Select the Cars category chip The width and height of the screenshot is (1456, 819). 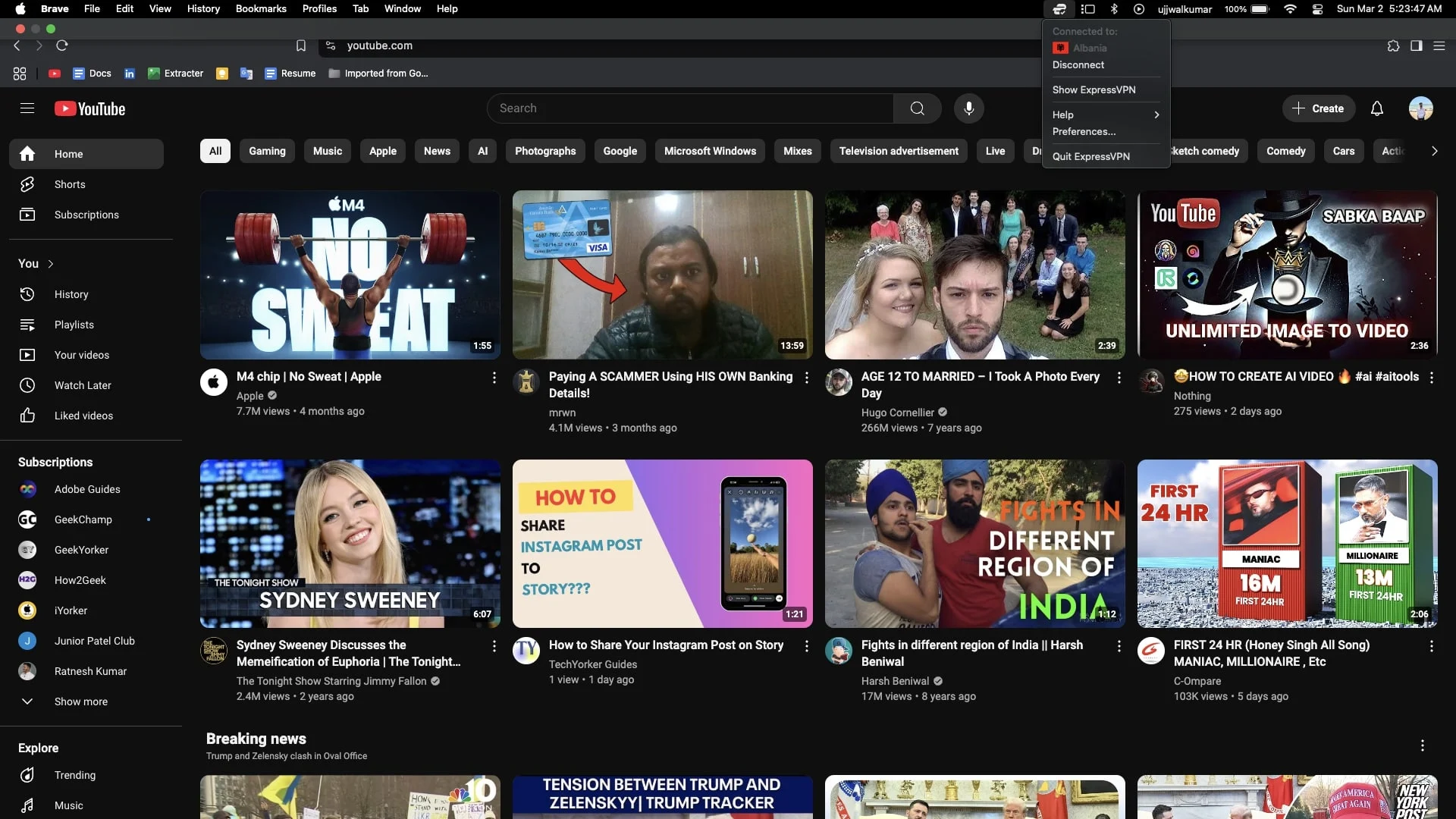pos(1344,151)
